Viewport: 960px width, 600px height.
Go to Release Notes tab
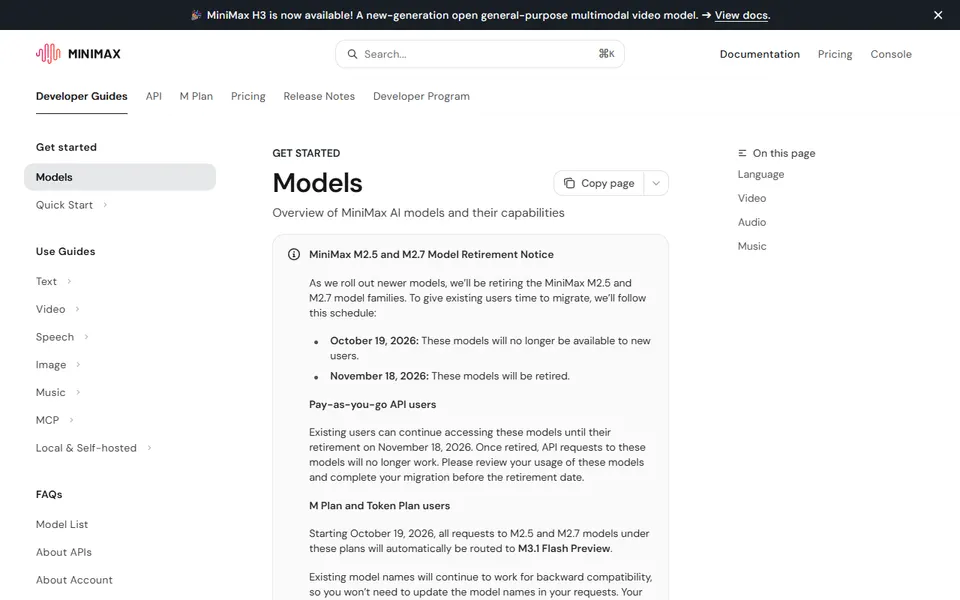click(319, 96)
